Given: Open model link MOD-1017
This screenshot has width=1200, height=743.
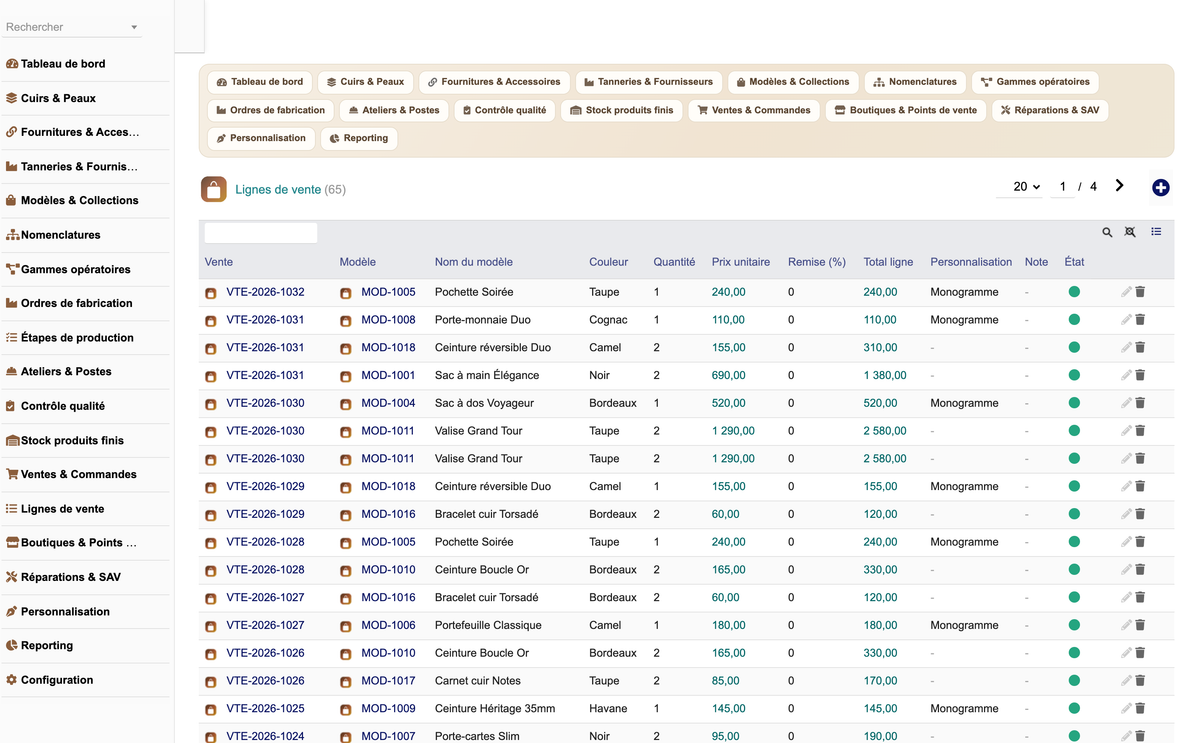Looking at the screenshot, I should 388,681.
